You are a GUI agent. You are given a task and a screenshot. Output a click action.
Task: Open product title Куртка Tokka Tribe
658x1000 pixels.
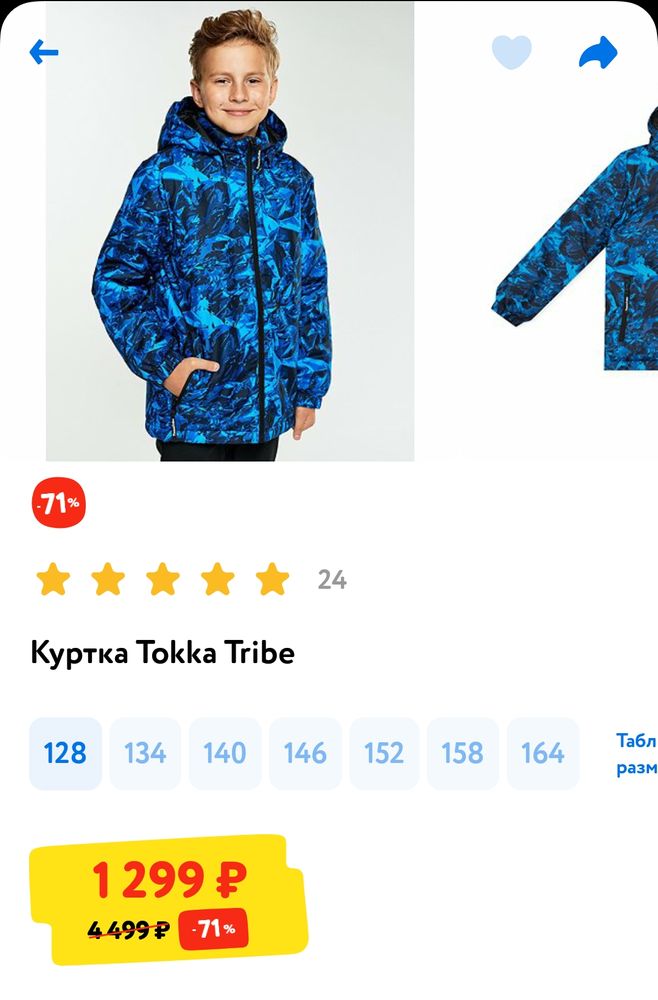tap(163, 653)
